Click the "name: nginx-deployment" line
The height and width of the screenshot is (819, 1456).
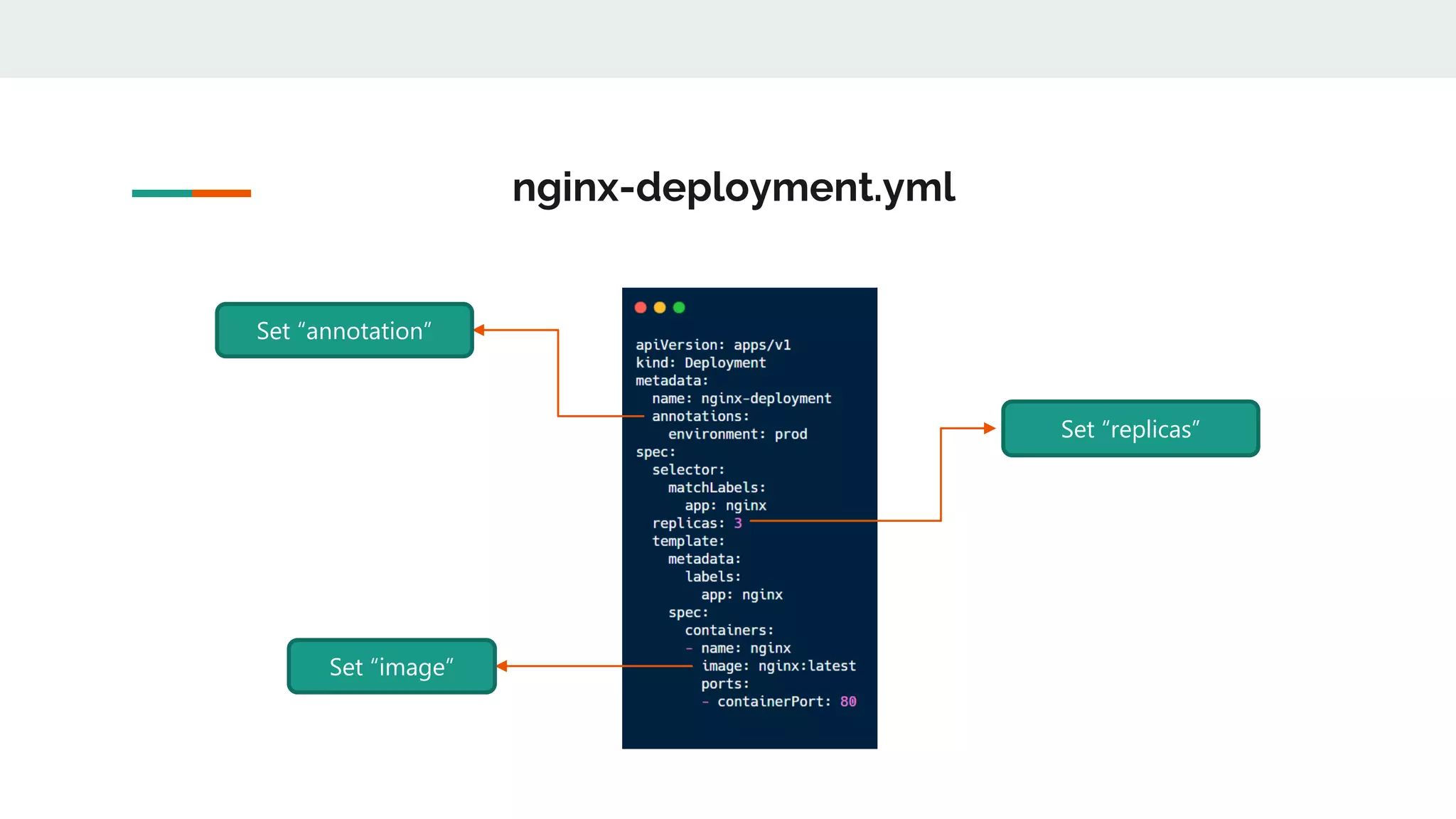[x=742, y=398]
